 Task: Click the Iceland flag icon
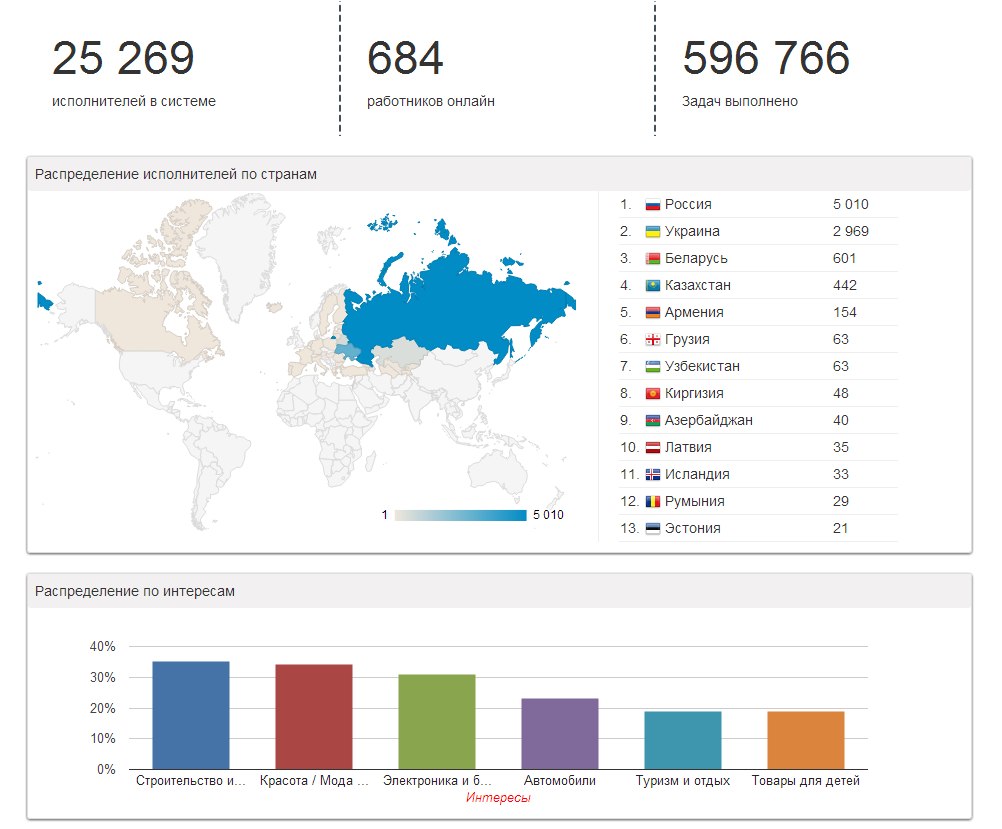pyautogui.click(x=652, y=475)
